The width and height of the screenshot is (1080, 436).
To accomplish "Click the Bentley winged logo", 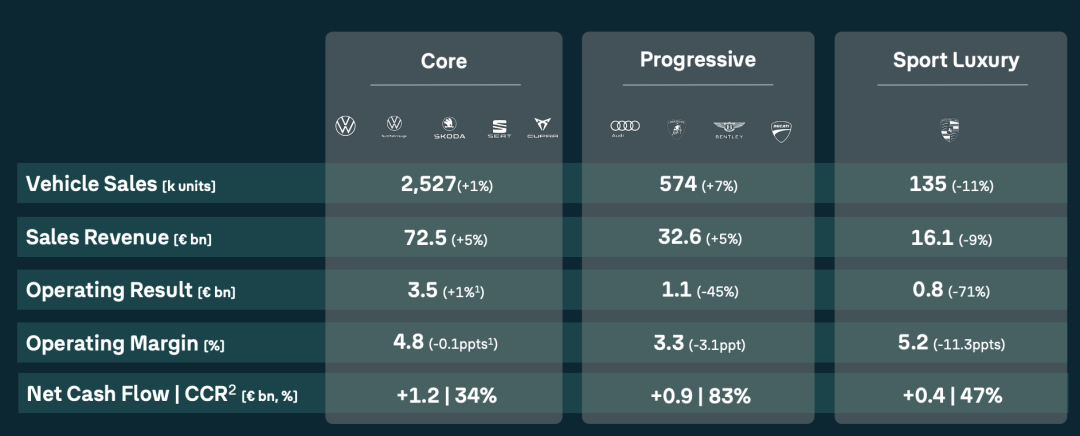I will click(729, 128).
